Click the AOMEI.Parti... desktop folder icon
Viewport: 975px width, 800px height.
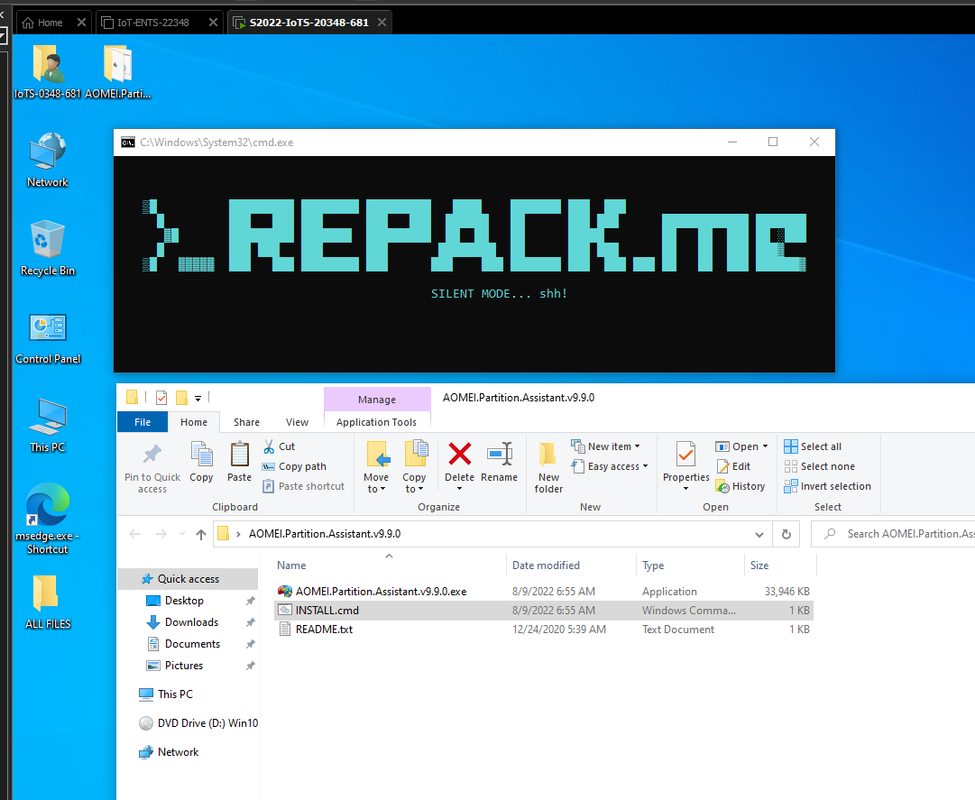click(x=118, y=72)
